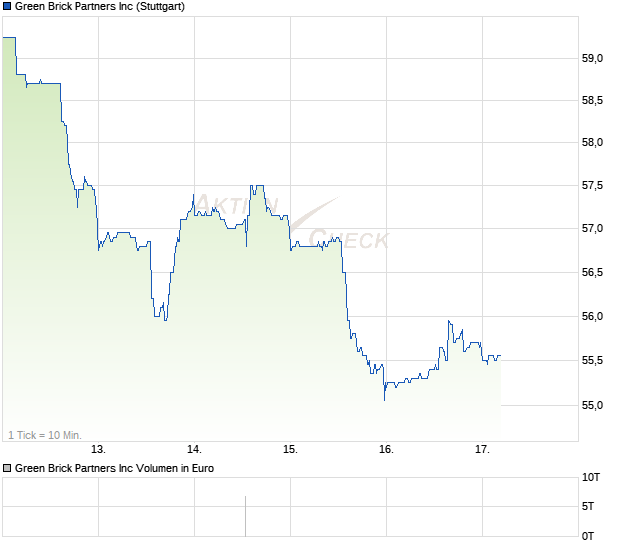Click the 56,0 price axis label
Image resolution: width=620 pixels, height=546 pixels.
pyautogui.click(x=592, y=316)
